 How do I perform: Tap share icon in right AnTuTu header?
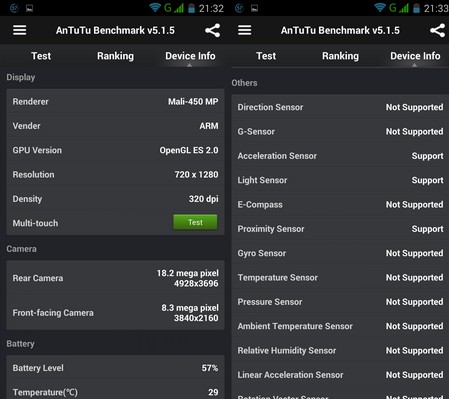[x=437, y=30]
